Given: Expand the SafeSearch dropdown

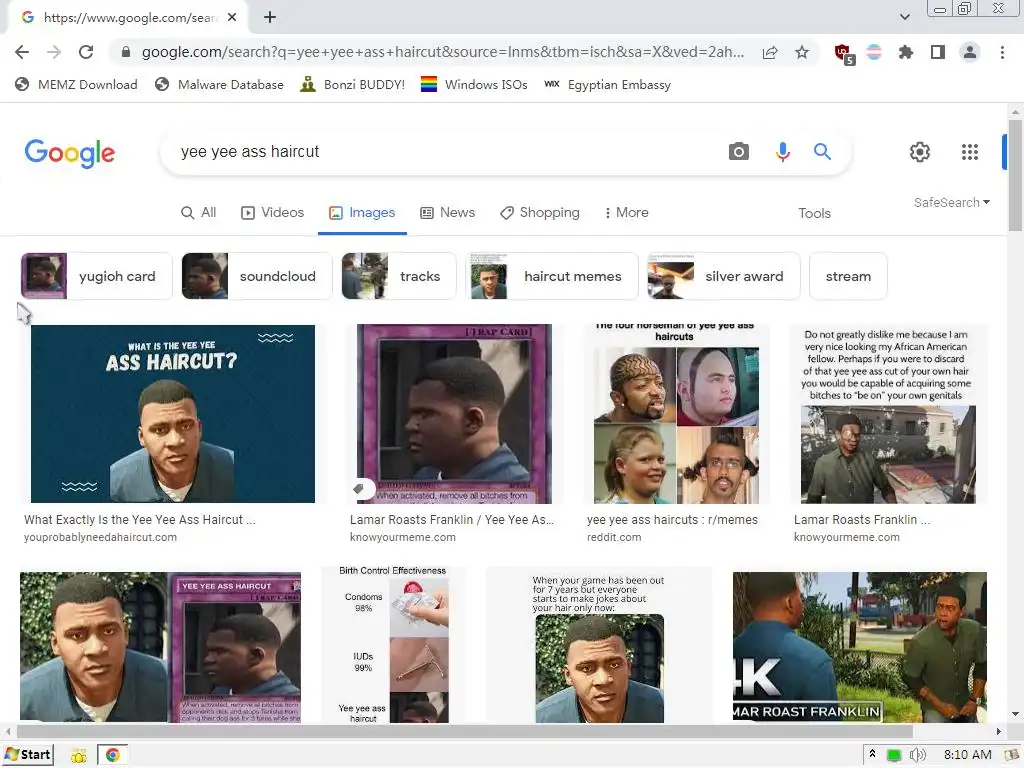Looking at the screenshot, I should click(952, 202).
